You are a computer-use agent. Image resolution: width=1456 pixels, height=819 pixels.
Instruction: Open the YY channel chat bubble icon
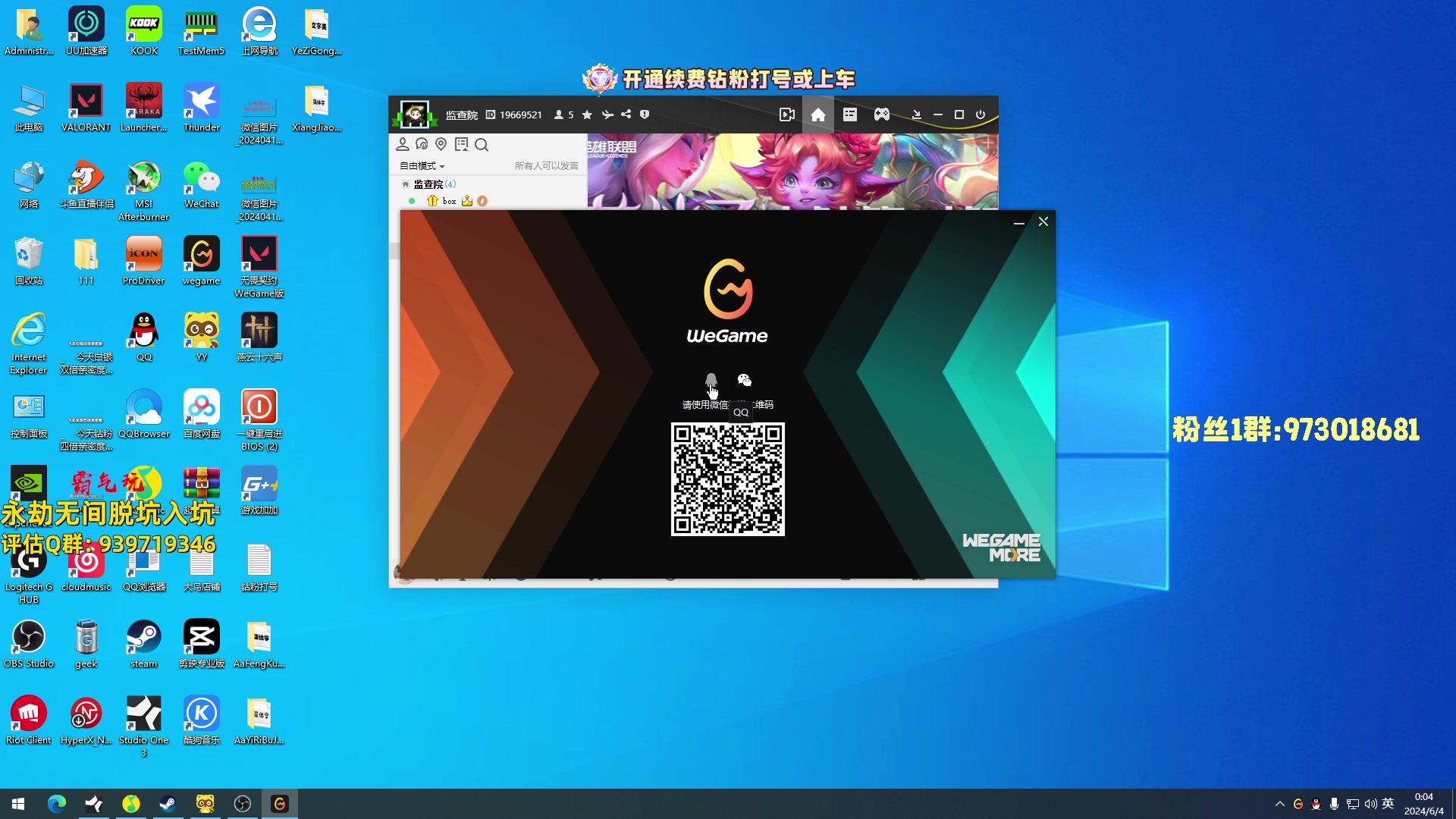(x=422, y=144)
